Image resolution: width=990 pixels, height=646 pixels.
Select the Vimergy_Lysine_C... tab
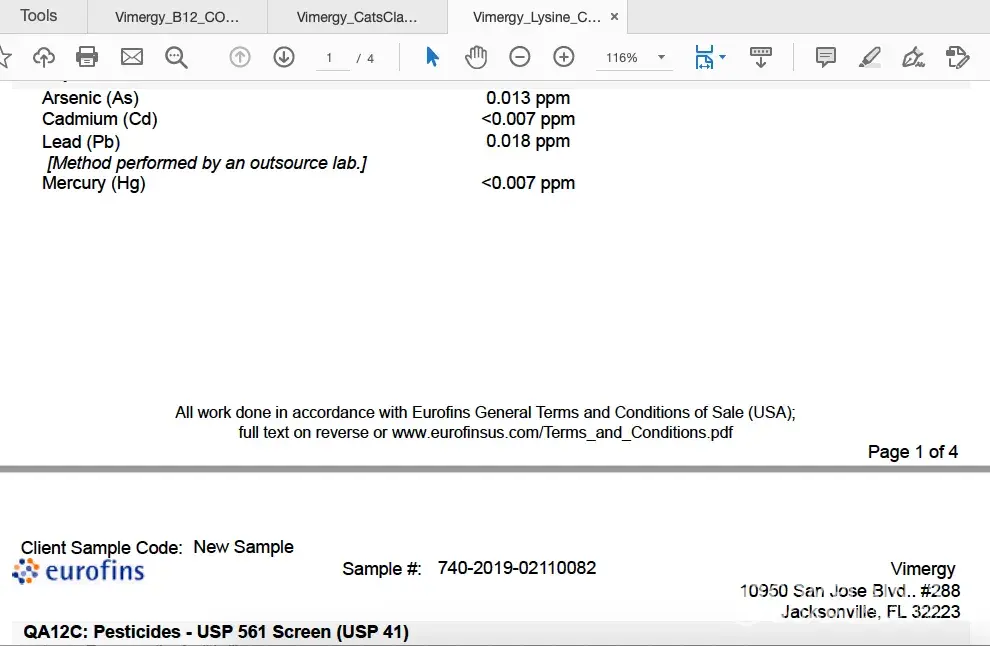(x=536, y=17)
